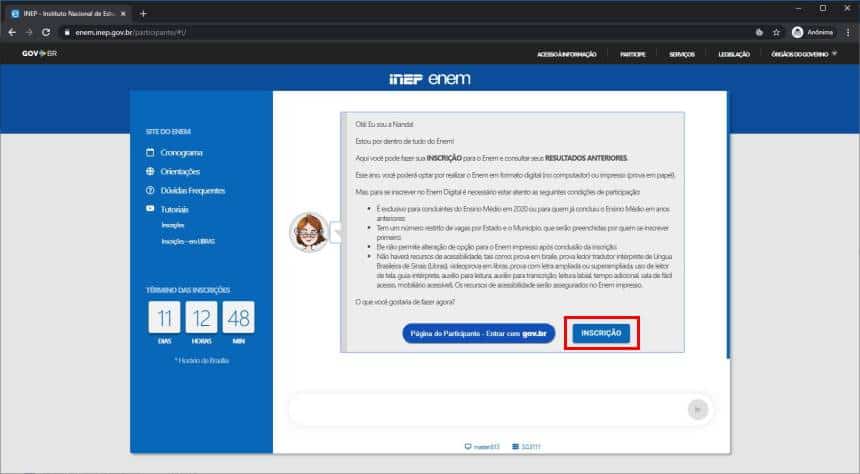
Task: Click the Nanda assistant avatar
Action: click(309, 232)
